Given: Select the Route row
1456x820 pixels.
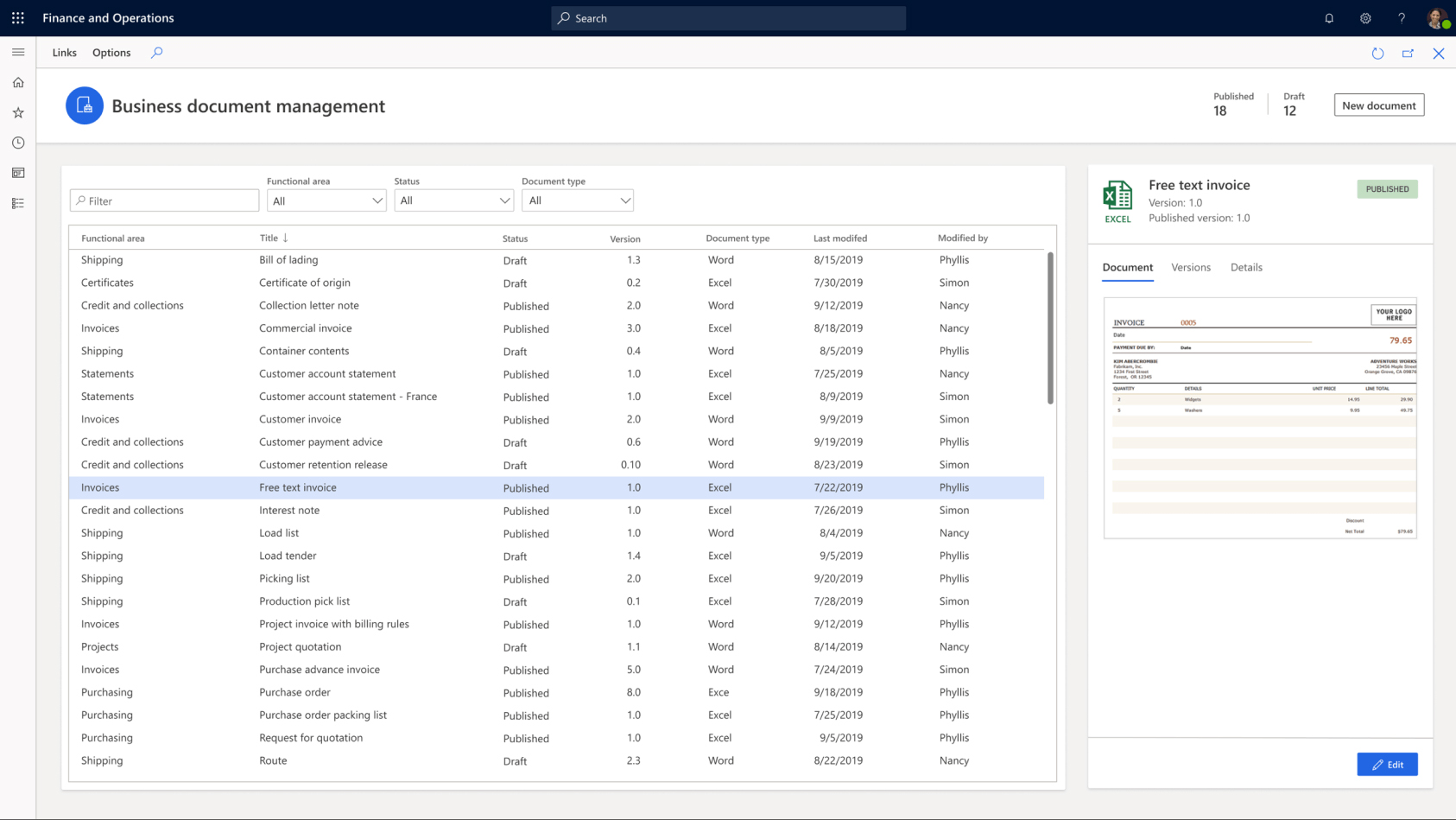Looking at the screenshot, I should tap(556, 760).
